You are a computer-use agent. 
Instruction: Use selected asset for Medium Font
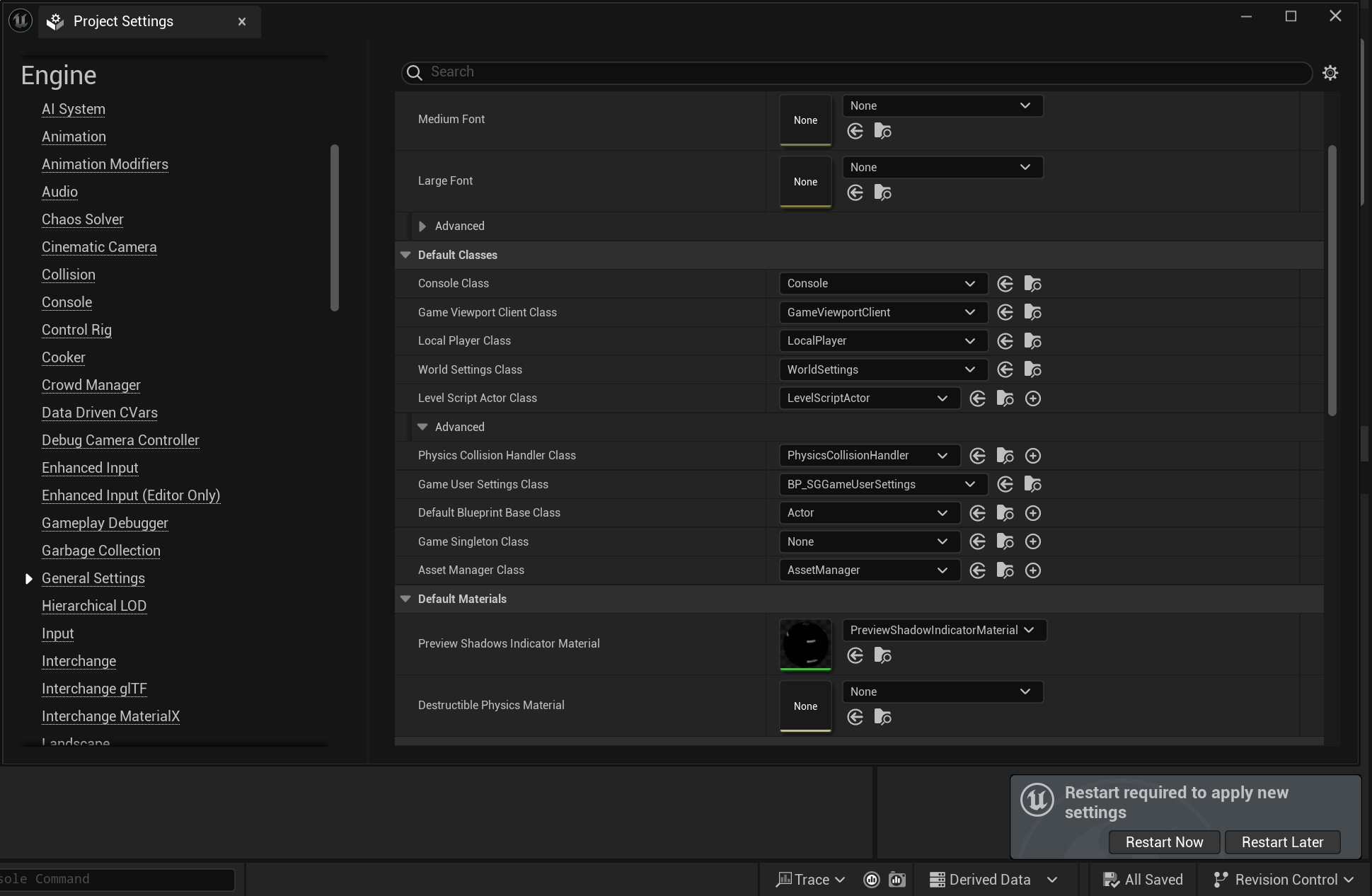(855, 131)
